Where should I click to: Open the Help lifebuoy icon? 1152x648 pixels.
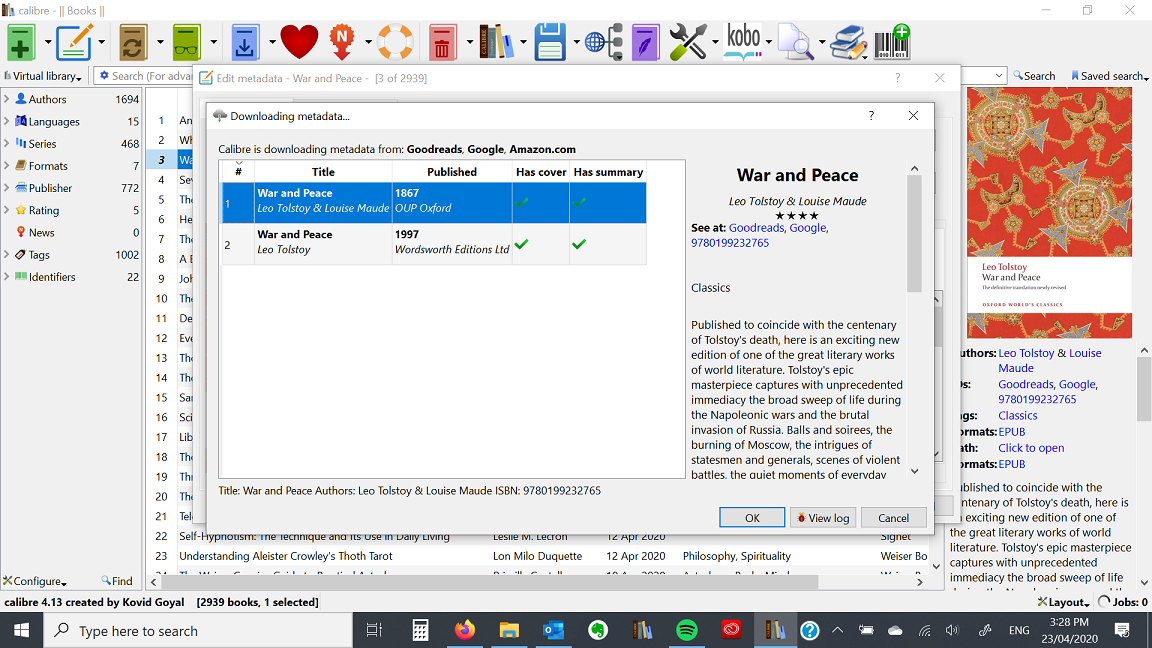(395, 42)
